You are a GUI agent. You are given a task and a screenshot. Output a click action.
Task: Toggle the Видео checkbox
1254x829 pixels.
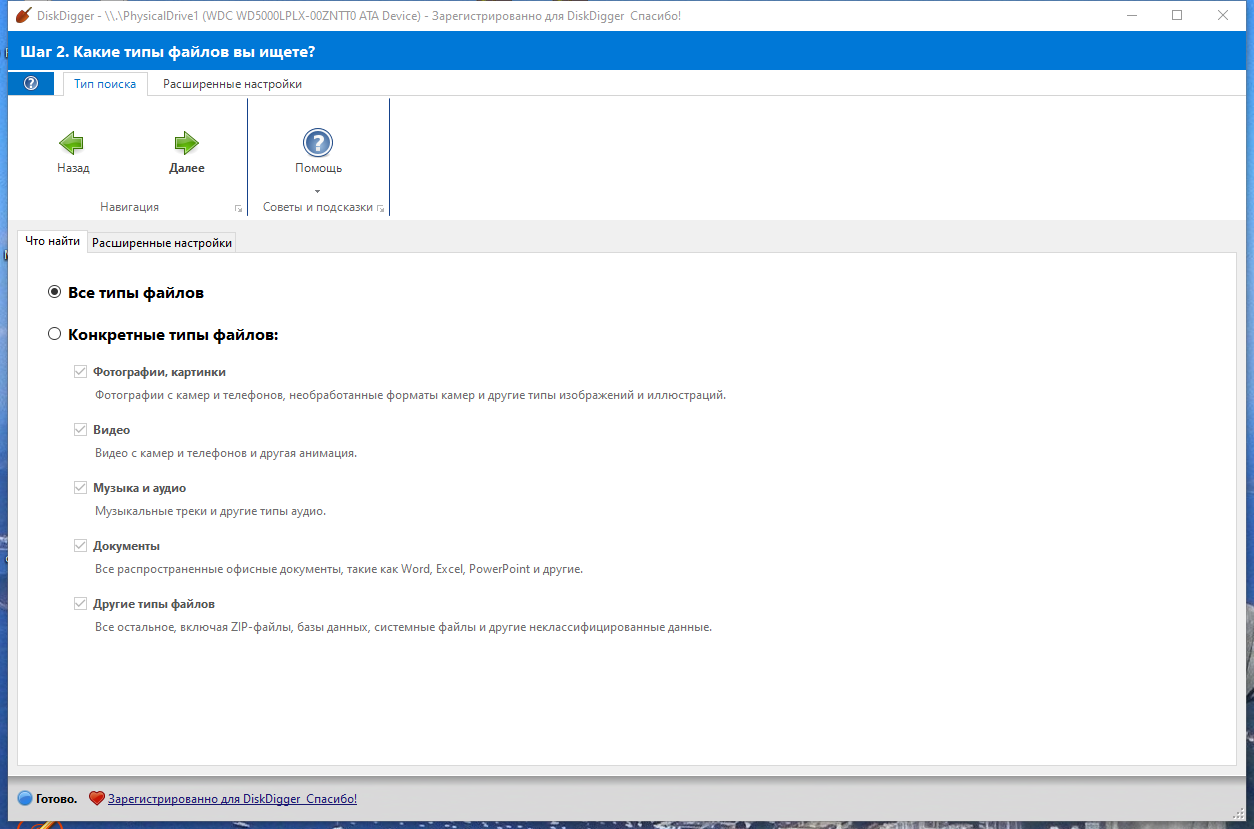(80, 430)
